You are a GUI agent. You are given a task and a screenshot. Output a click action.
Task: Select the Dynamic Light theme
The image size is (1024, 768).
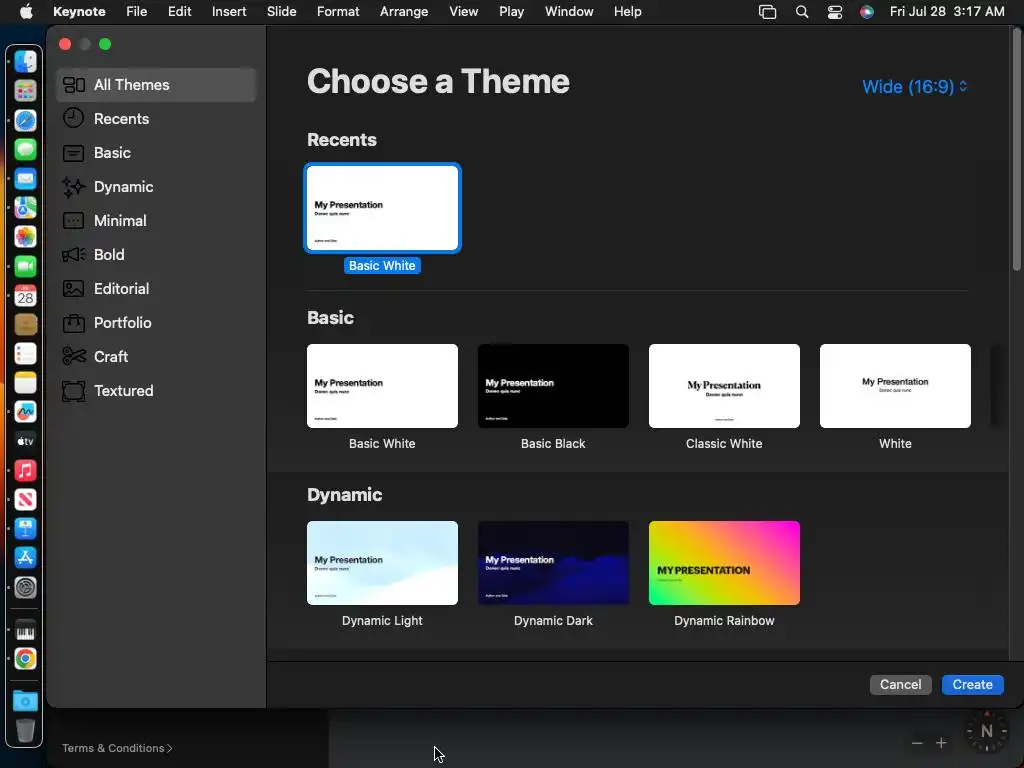pos(382,563)
